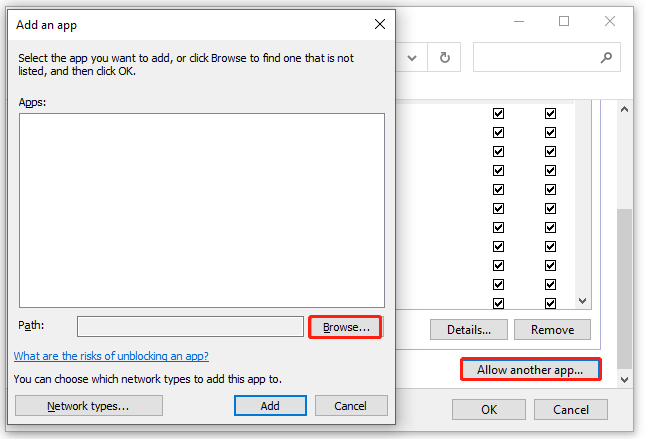
Task: Cancel the Add an app dialog
Action: tap(351, 406)
